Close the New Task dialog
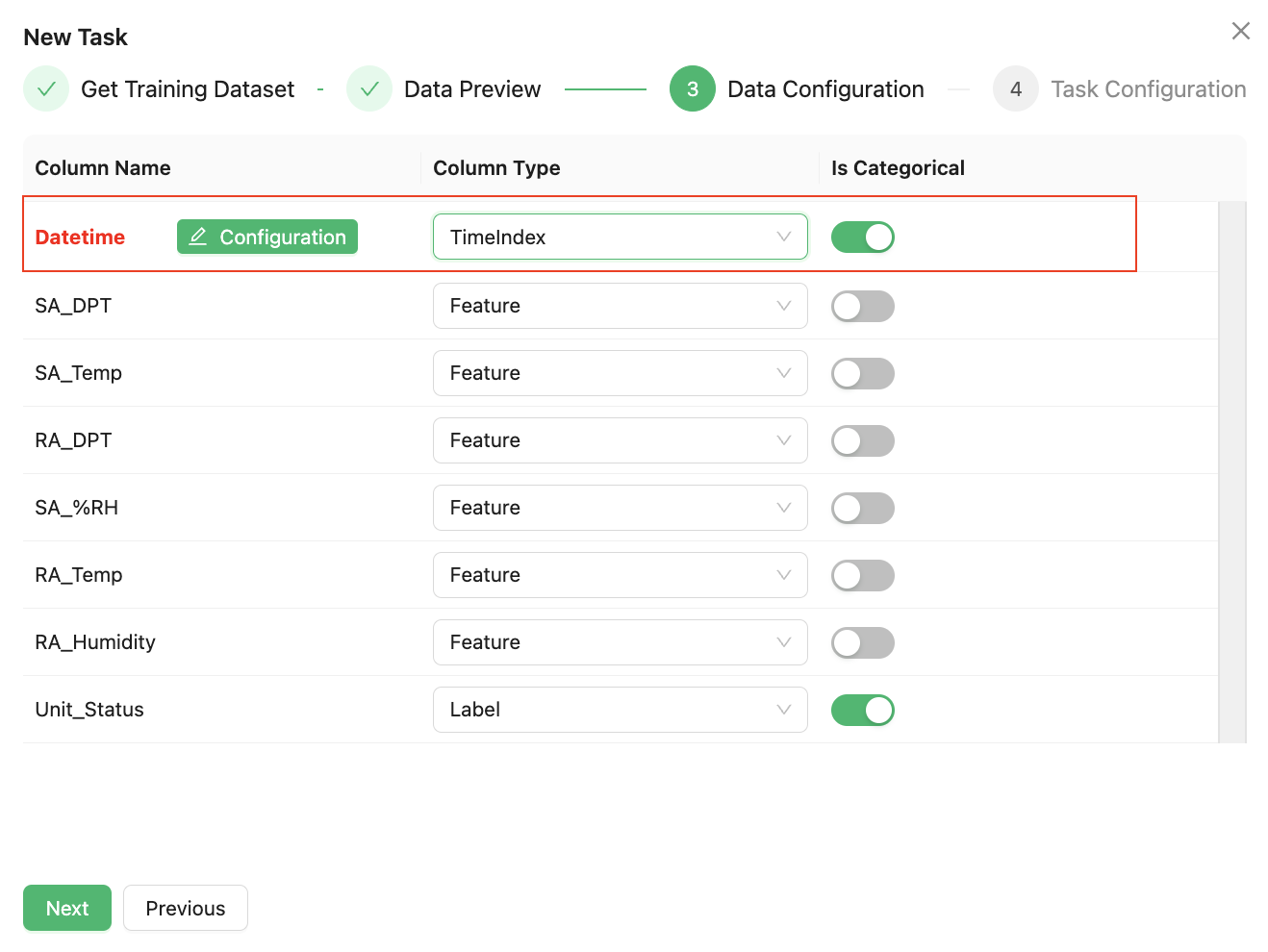Screen dimensions: 1268x952 pyautogui.click(x=1240, y=31)
